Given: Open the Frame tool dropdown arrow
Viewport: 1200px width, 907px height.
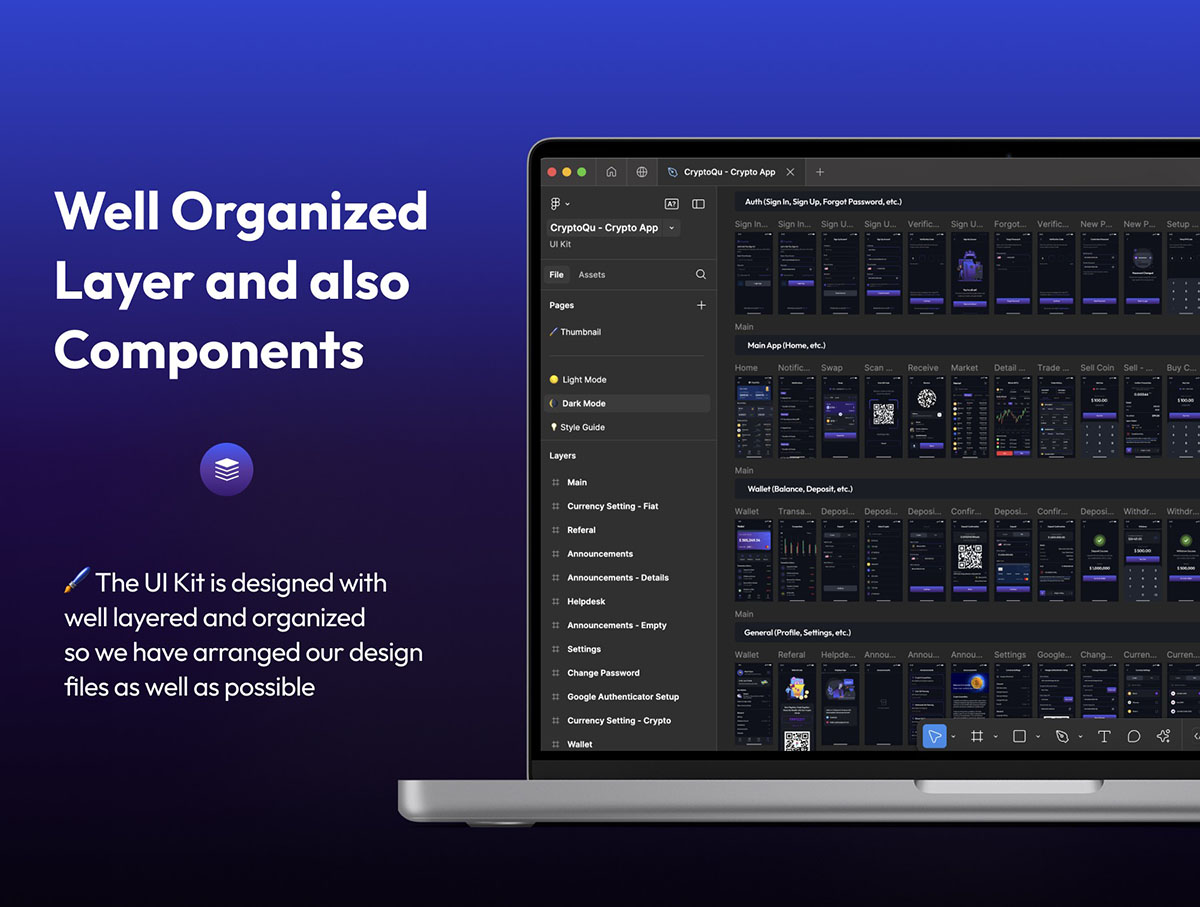Looking at the screenshot, I should (x=995, y=737).
